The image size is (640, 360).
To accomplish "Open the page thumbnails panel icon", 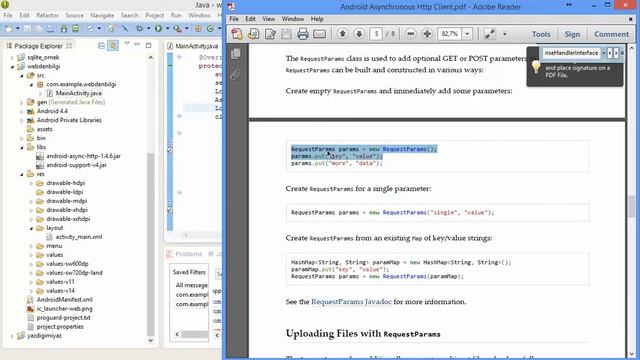I will [x=236, y=53].
